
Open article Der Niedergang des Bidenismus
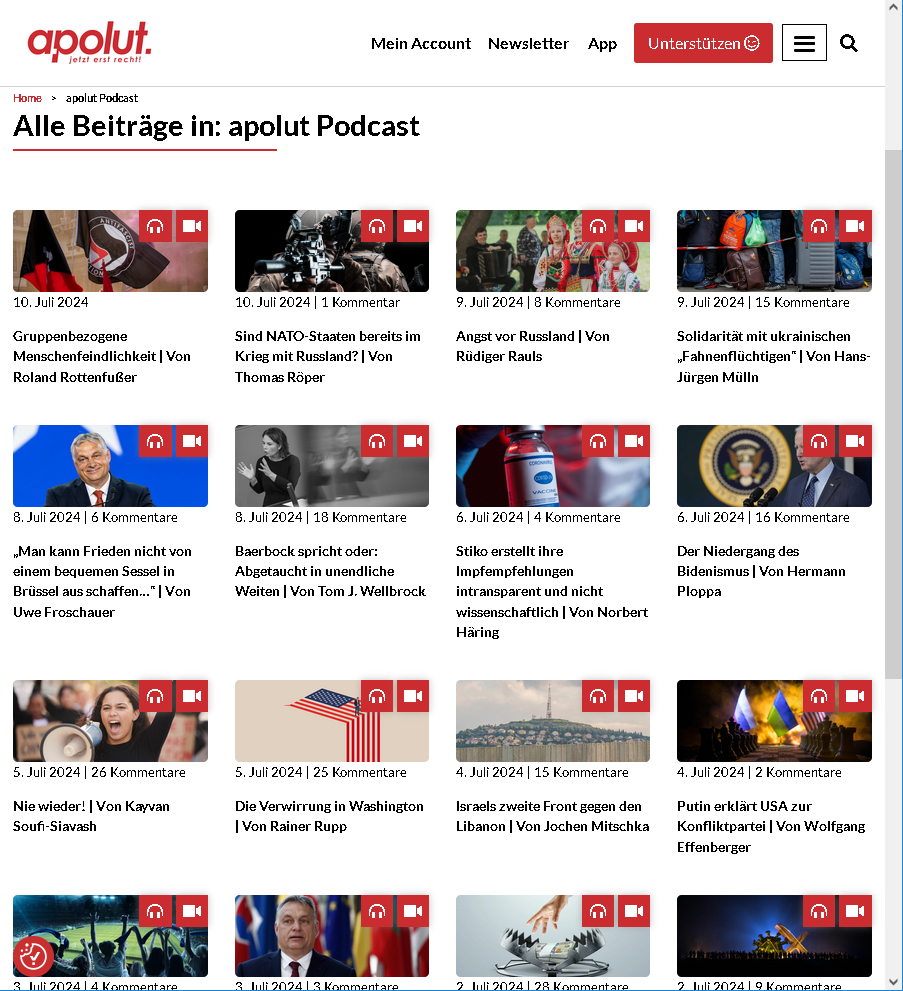click(x=761, y=571)
